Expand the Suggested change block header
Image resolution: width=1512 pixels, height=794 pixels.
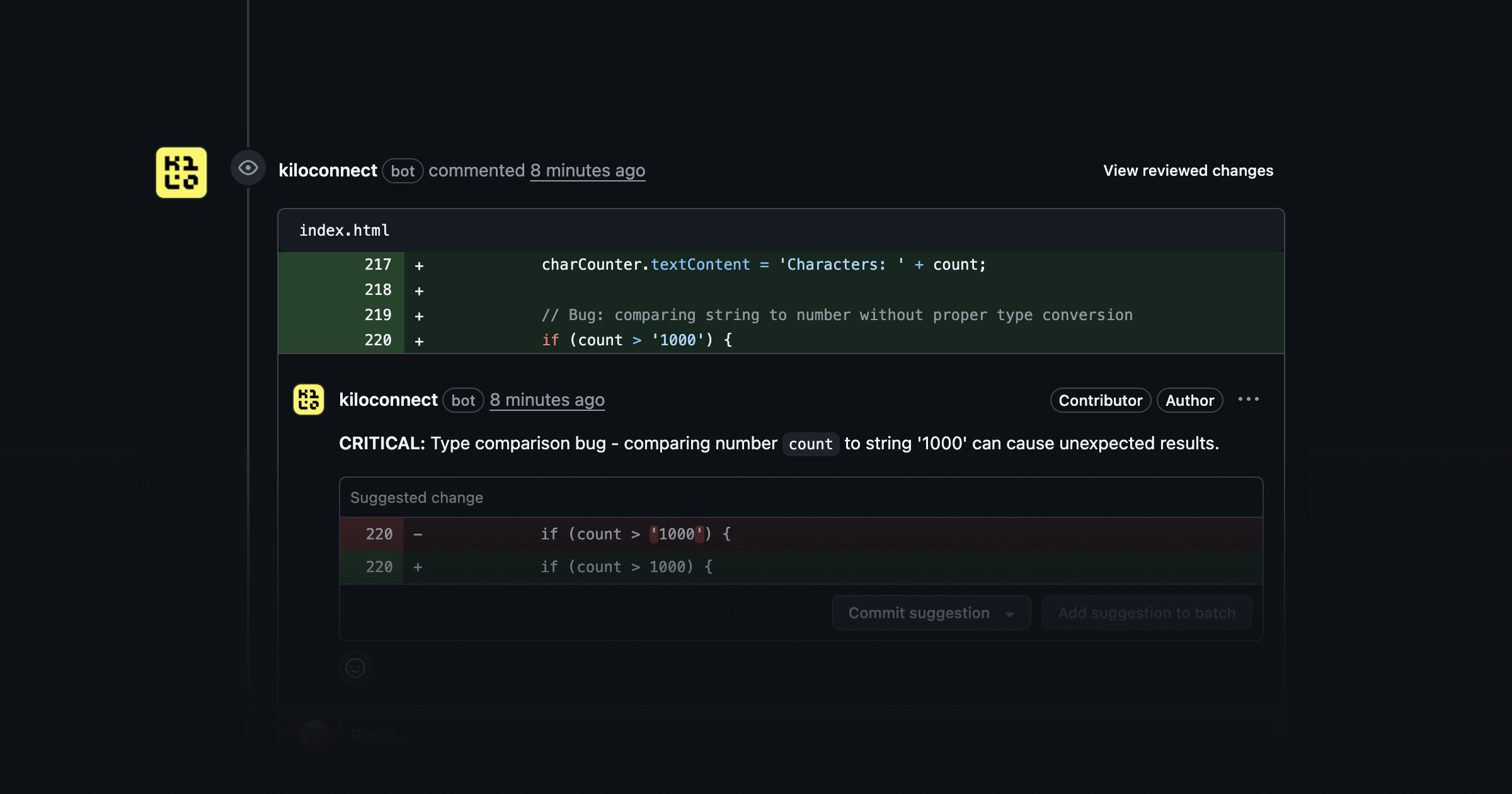point(416,497)
